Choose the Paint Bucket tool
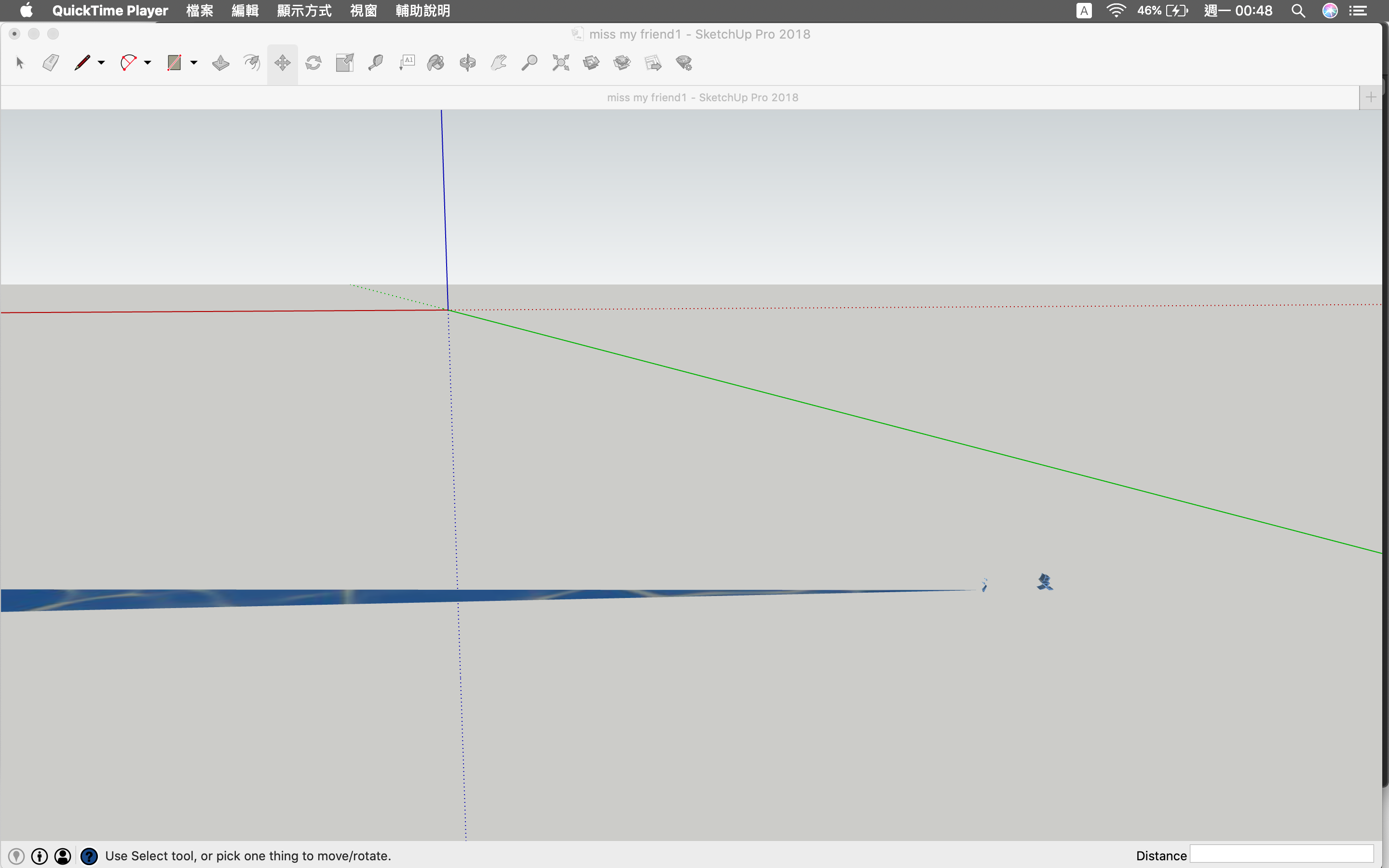The image size is (1389, 868). coord(436,63)
